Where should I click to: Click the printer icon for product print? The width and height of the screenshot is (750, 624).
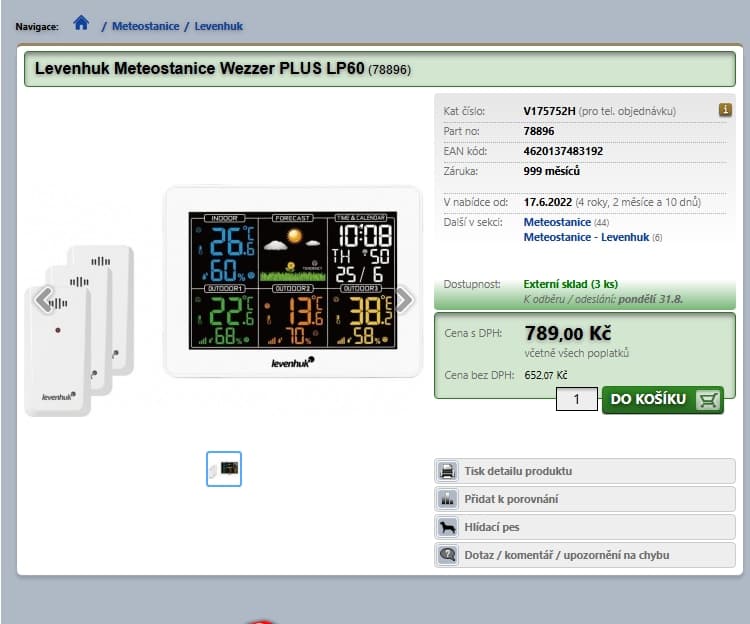coord(448,471)
